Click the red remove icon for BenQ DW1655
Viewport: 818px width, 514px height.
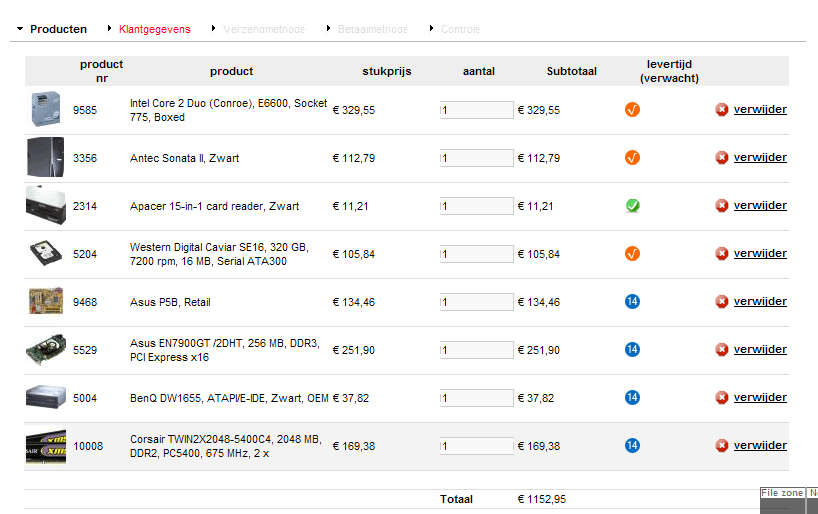(721, 398)
